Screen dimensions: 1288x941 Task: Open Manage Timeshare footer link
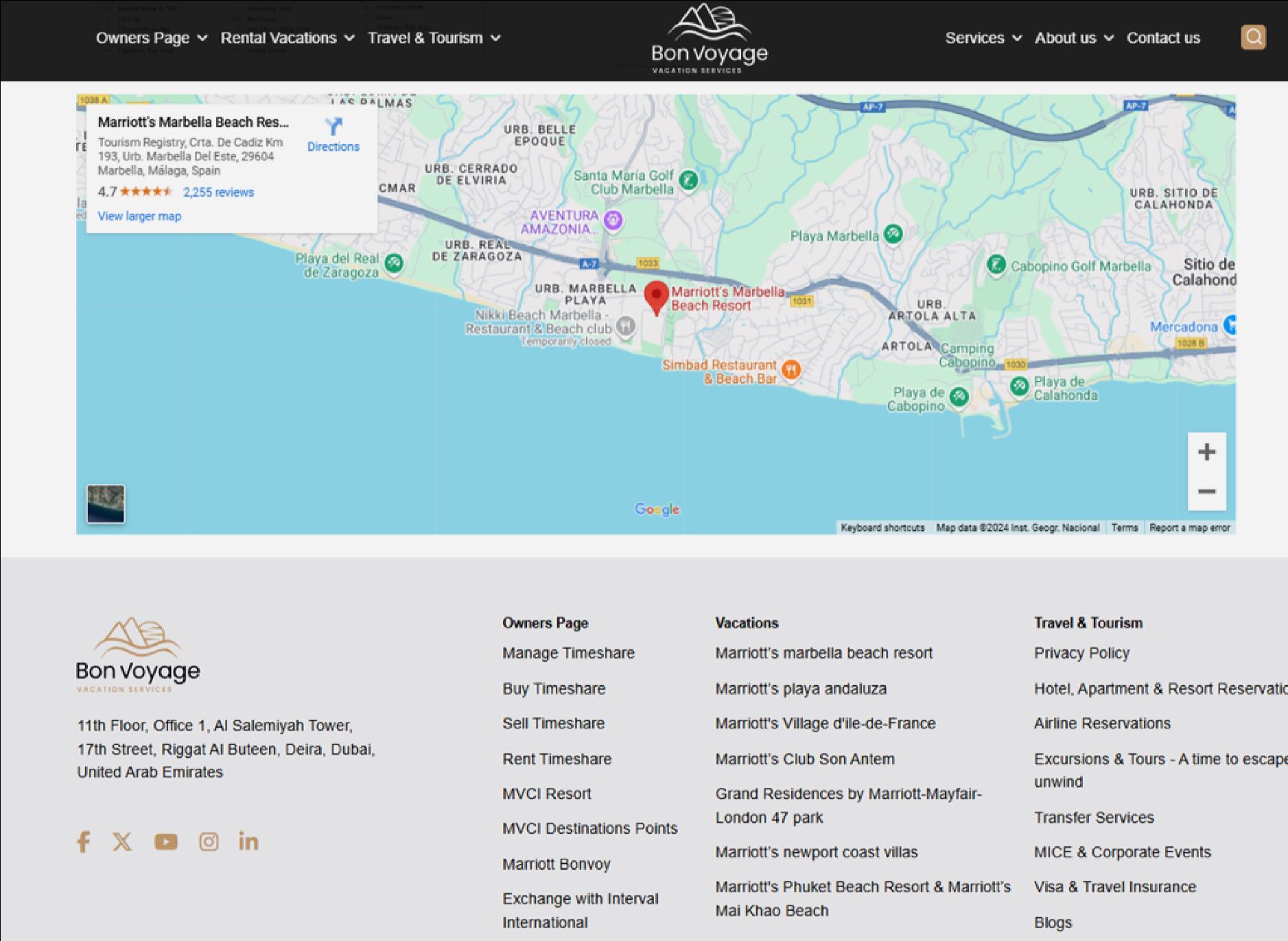tap(568, 653)
